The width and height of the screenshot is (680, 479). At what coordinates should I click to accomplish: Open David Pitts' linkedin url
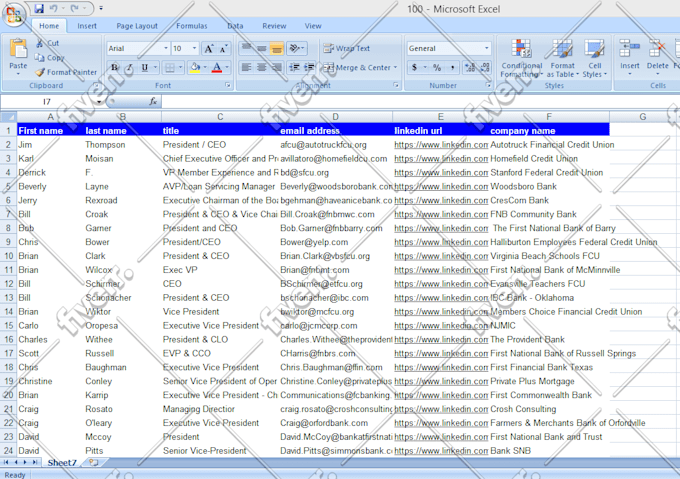coord(441,451)
